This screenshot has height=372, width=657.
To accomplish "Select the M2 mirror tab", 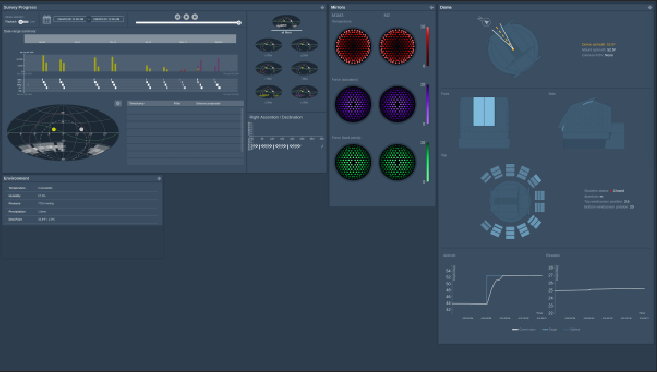I will (x=386, y=15).
